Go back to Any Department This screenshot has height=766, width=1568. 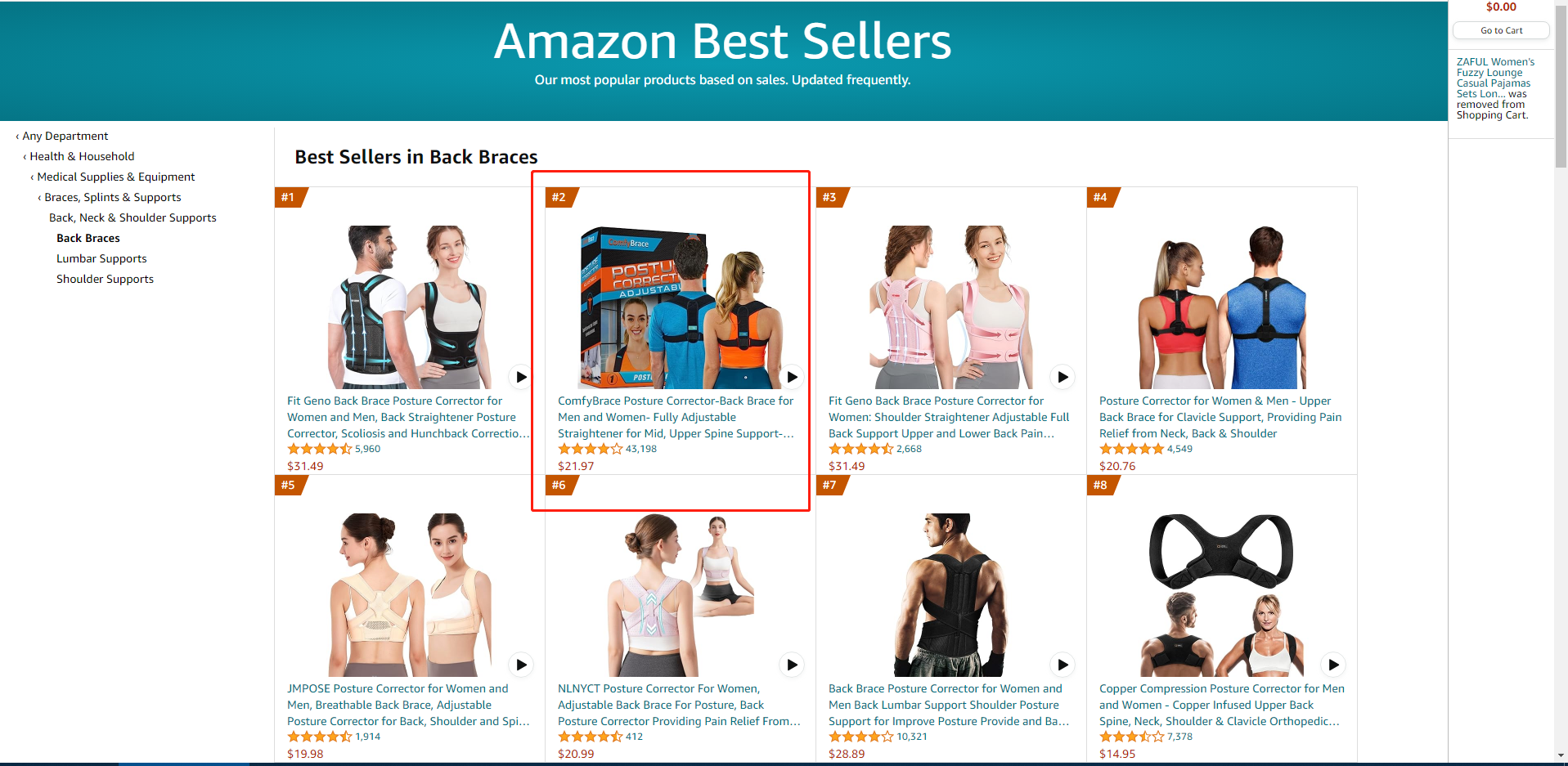[65, 136]
